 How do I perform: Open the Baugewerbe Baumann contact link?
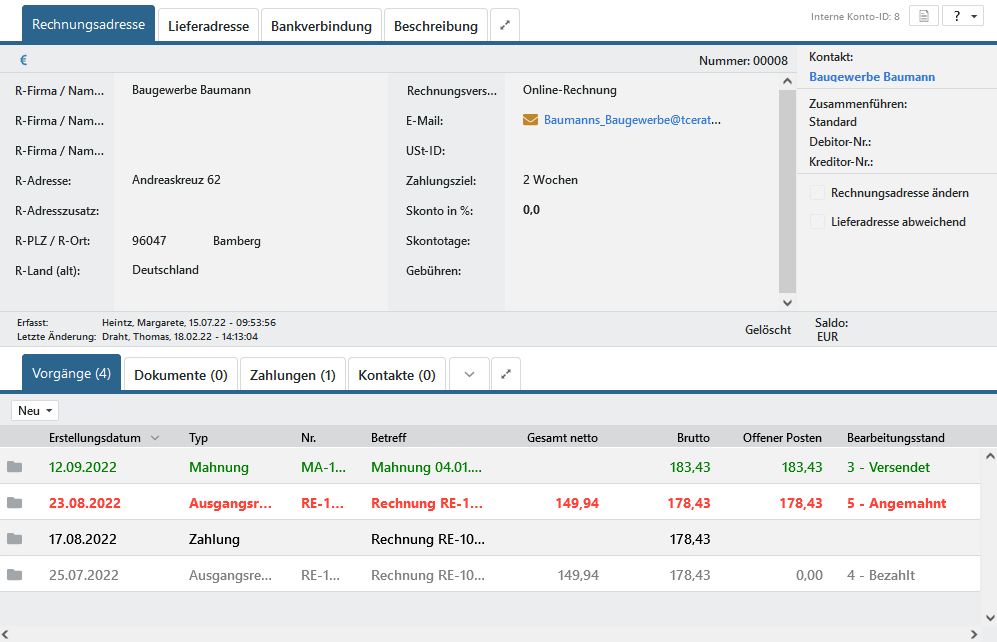tap(871, 76)
